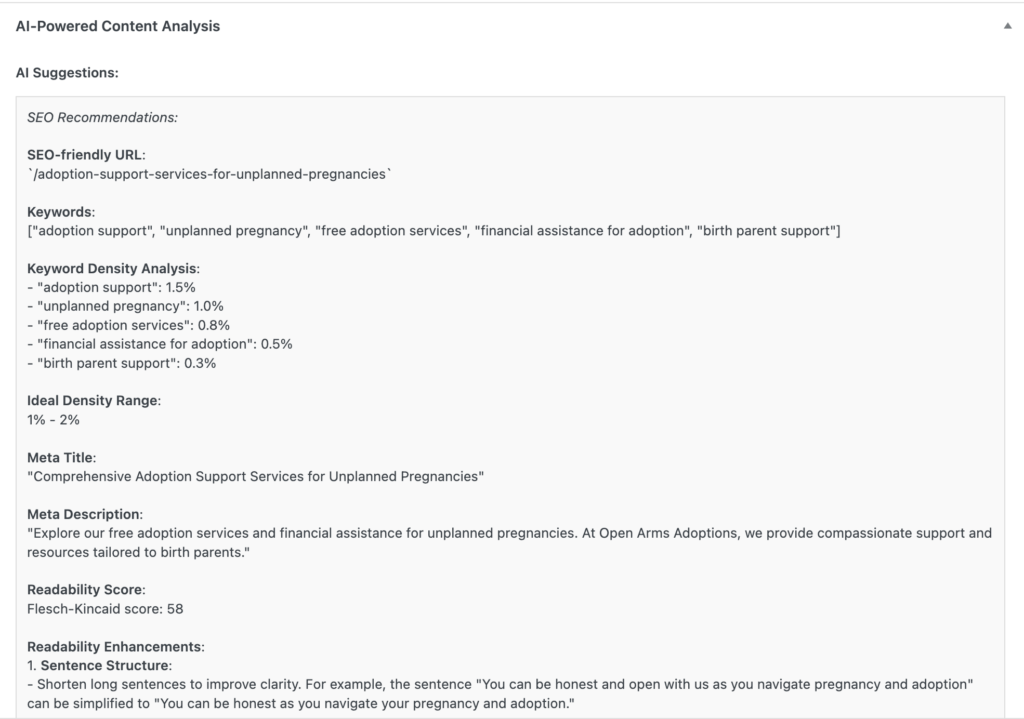
Task: Click the 1% - 2% range value
Action: tap(53, 420)
